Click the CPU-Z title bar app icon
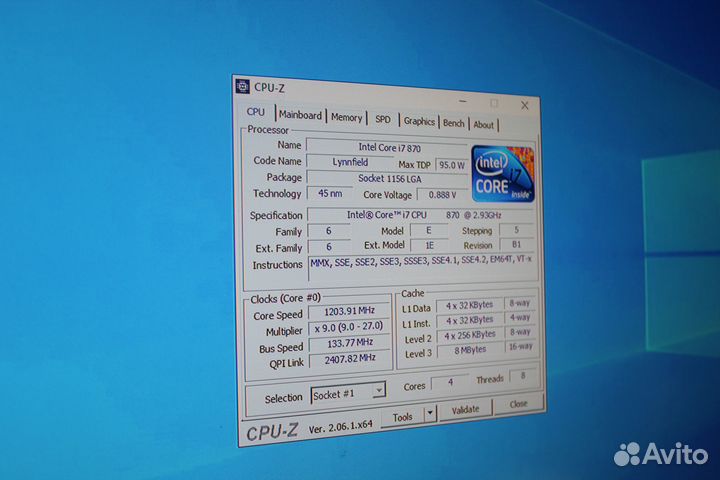The image size is (720, 480). click(x=242, y=86)
